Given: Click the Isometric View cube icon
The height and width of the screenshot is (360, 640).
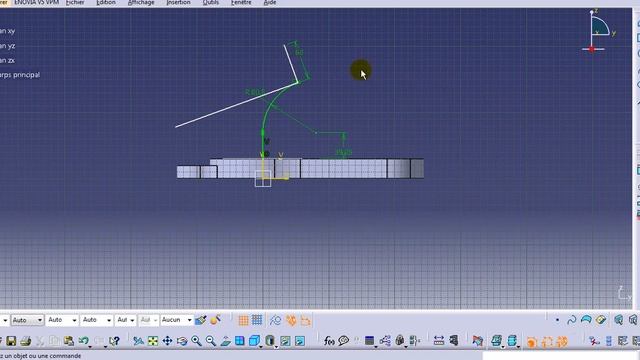Looking at the screenshot, I should pos(254,340).
